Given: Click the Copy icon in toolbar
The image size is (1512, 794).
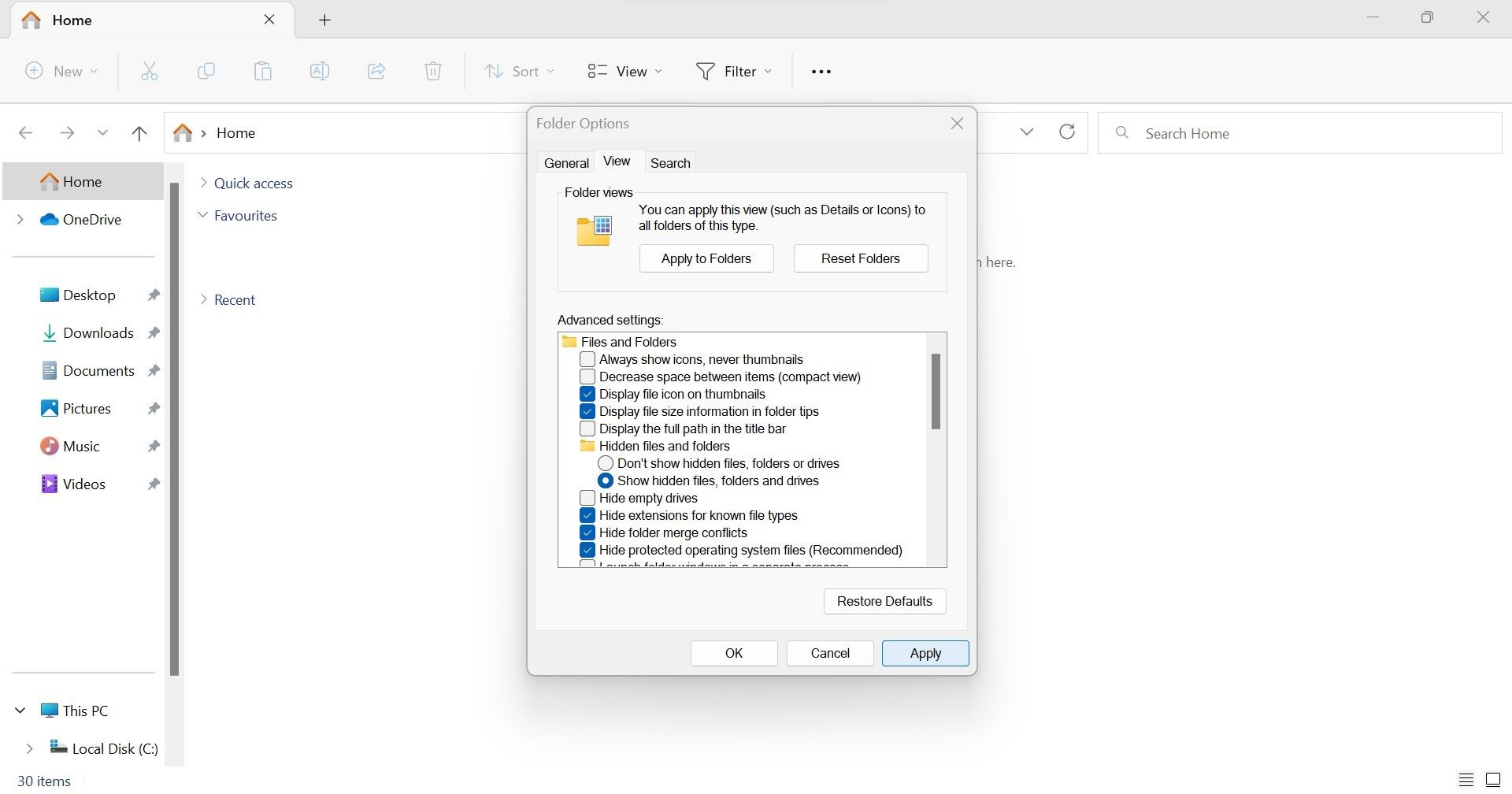Looking at the screenshot, I should point(206,71).
